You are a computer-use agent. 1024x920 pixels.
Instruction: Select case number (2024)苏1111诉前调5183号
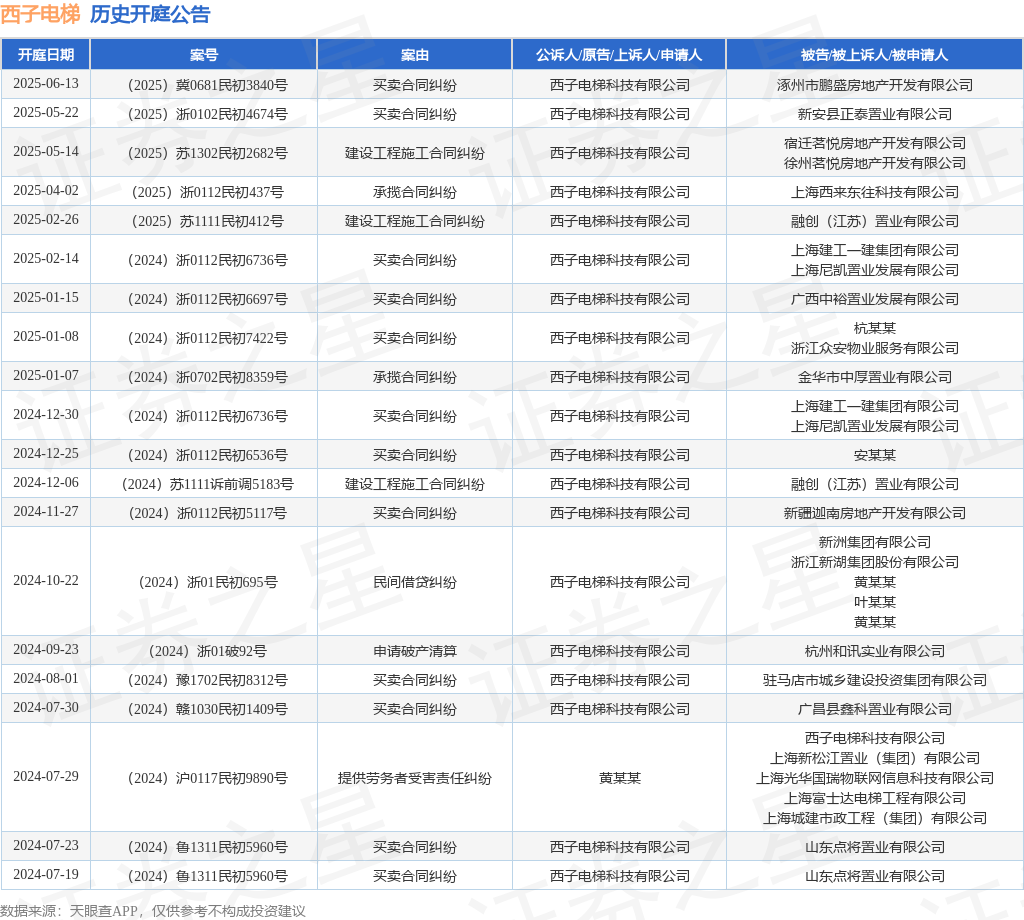(204, 484)
